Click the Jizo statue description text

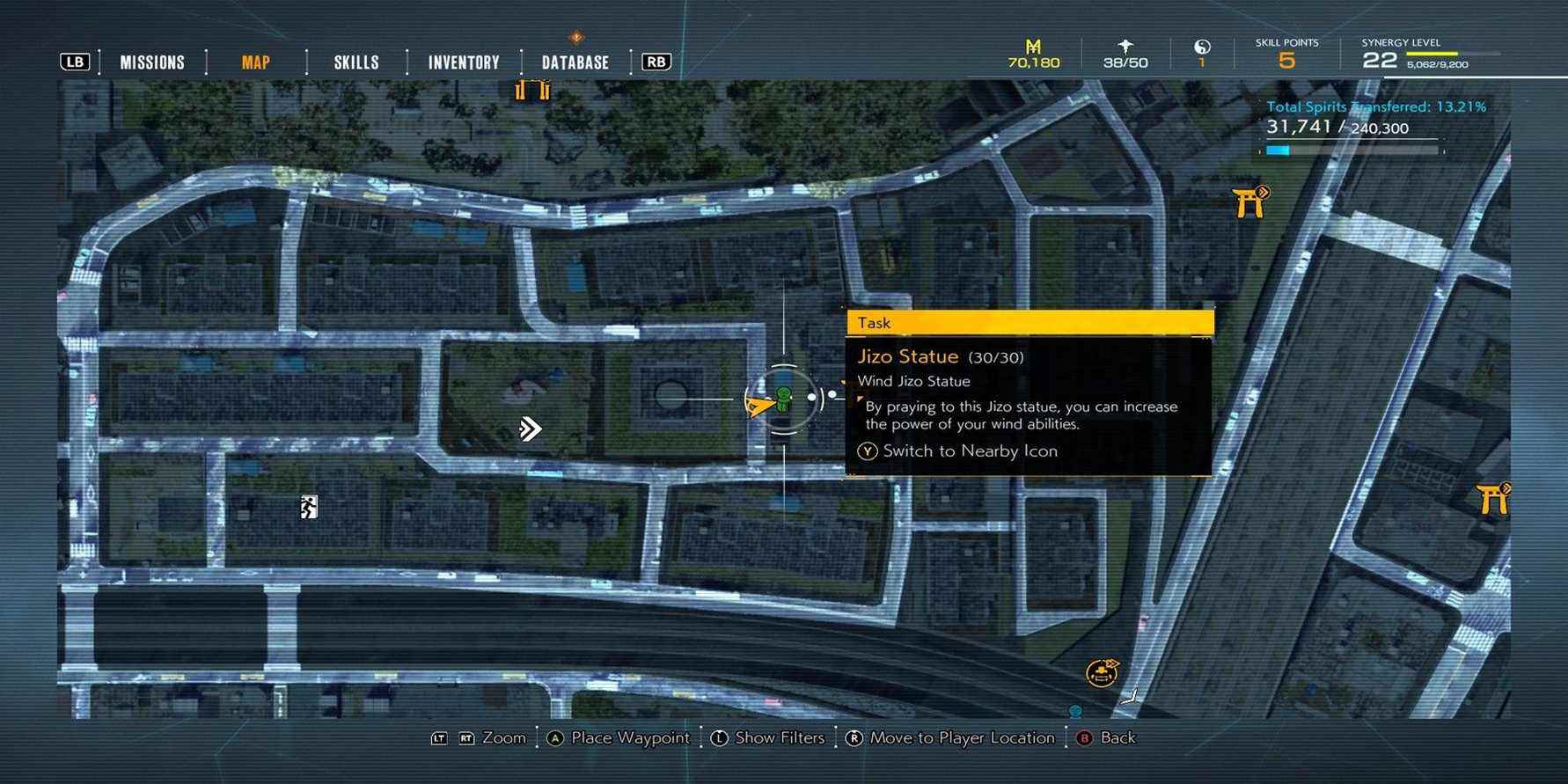pos(1021,415)
